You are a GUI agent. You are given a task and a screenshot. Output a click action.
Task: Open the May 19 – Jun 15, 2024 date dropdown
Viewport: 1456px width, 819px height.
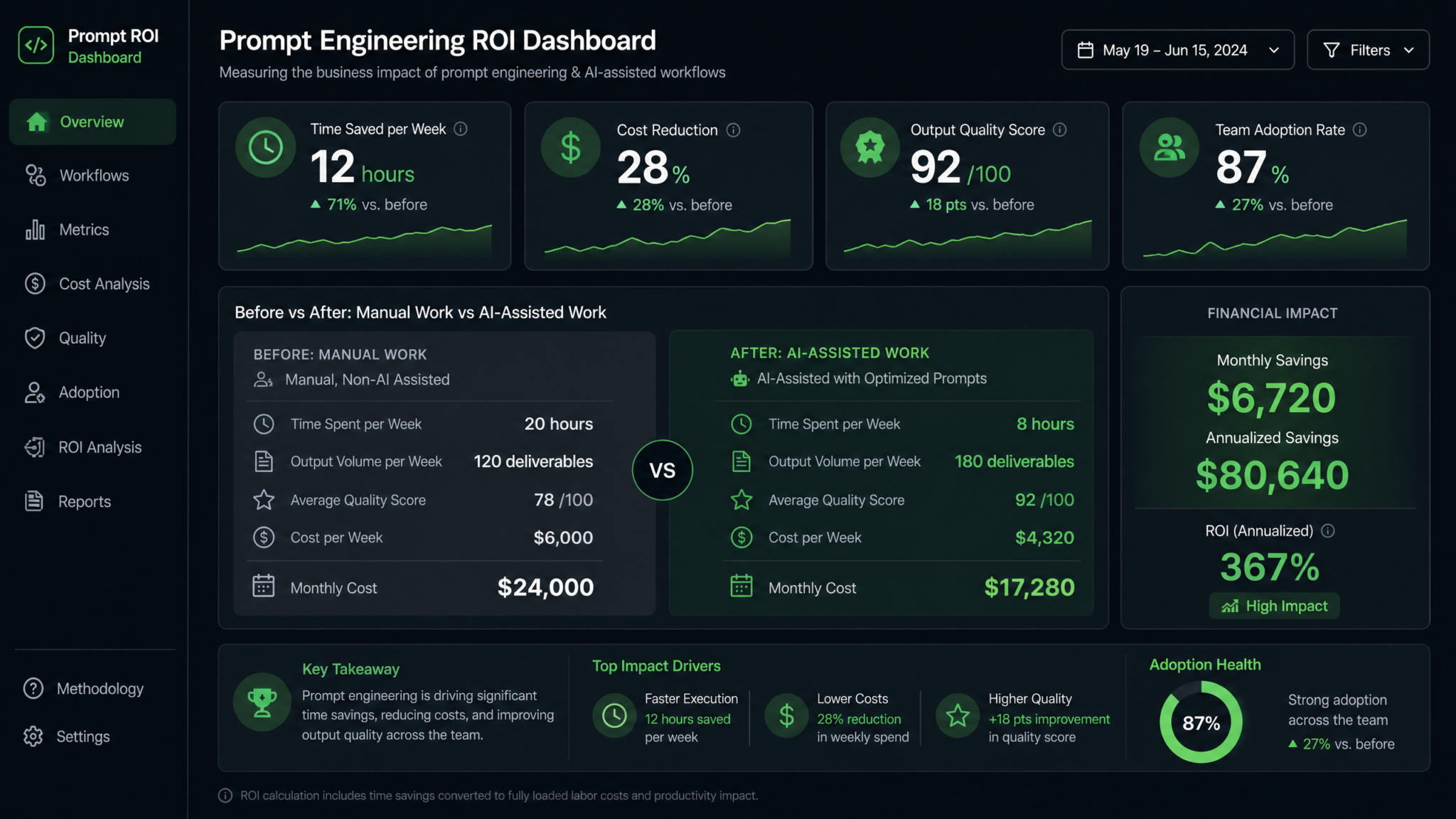point(1178,50)
